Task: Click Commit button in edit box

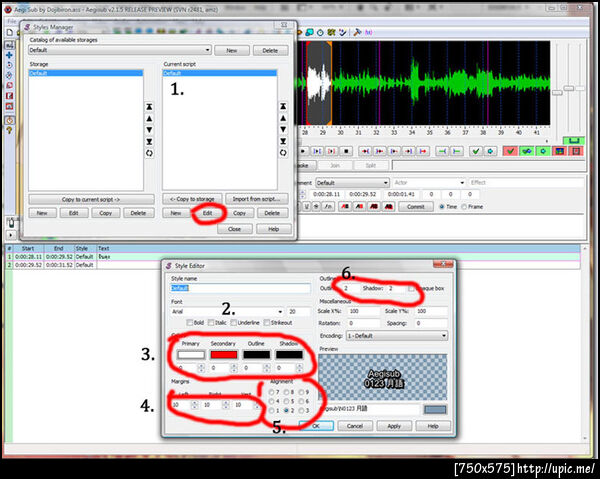Action: pyautogui.click(x=416, y=207)
